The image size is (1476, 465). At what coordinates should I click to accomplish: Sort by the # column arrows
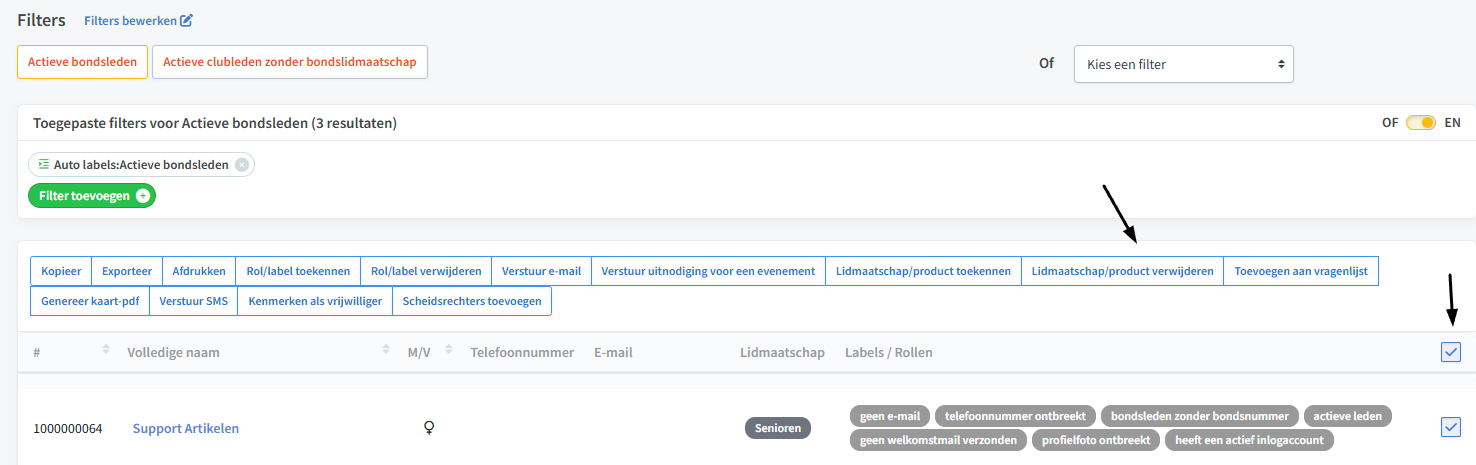pos(106,351)
